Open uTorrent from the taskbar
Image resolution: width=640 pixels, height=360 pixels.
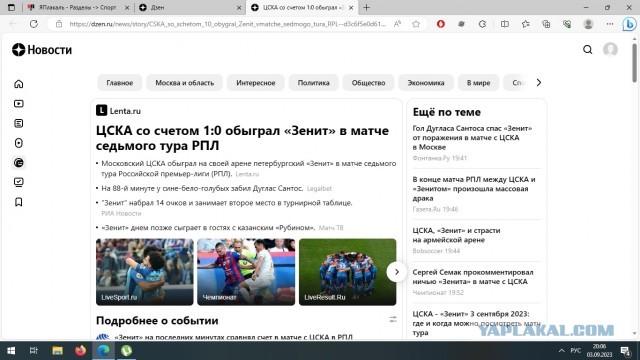pyautogui.click(x=127, y=351)
